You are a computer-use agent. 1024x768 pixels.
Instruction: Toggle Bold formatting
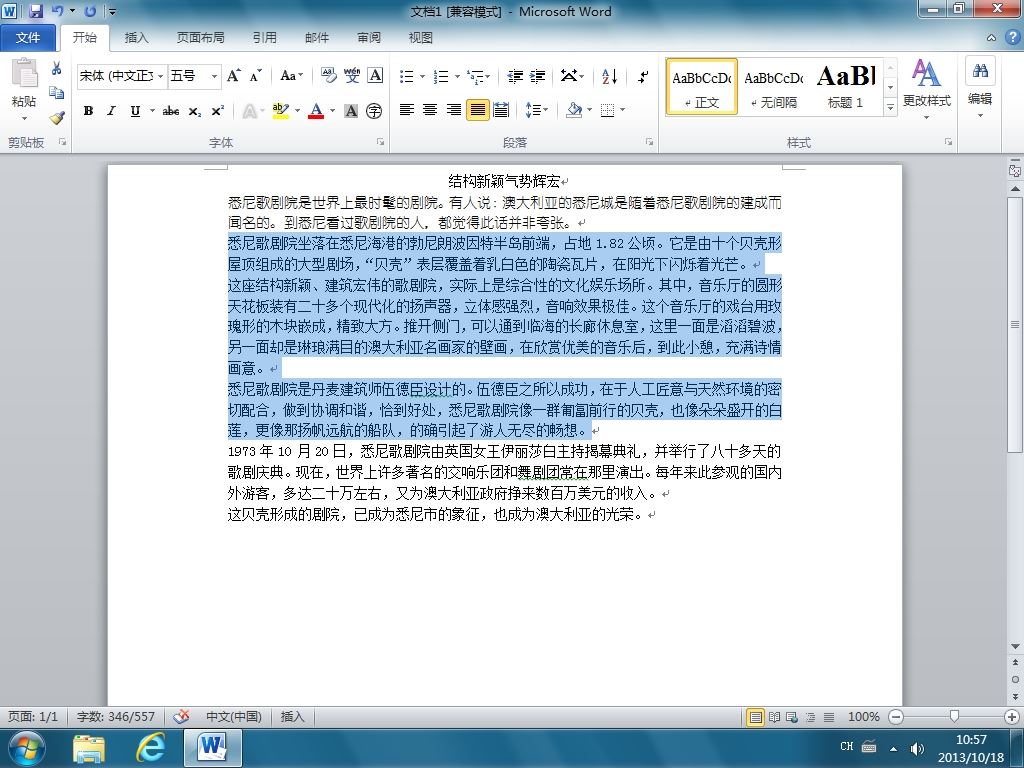(x=88, y=111)
